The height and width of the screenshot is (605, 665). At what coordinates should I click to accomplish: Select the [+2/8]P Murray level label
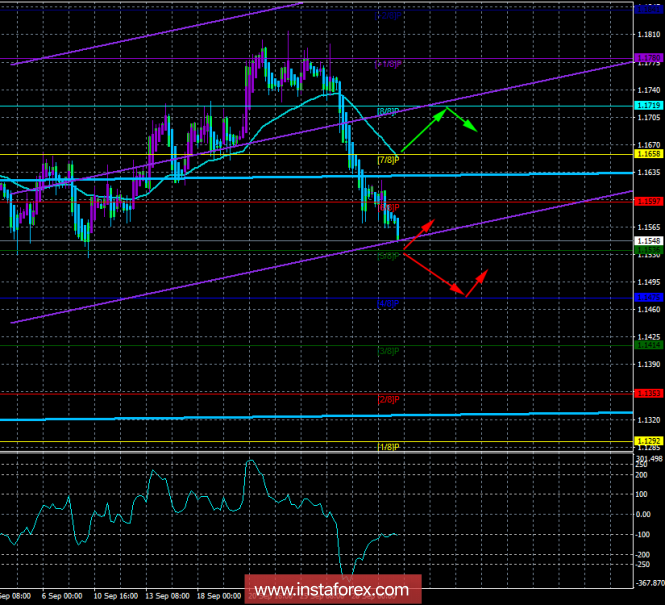click(388, 16)
